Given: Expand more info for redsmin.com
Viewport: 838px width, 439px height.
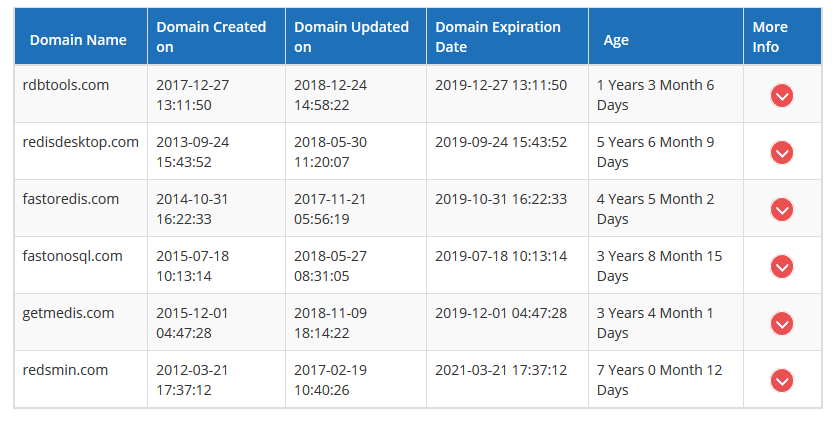Looking at the screenshot, I should pyautogui.click(x=782, y=381).
